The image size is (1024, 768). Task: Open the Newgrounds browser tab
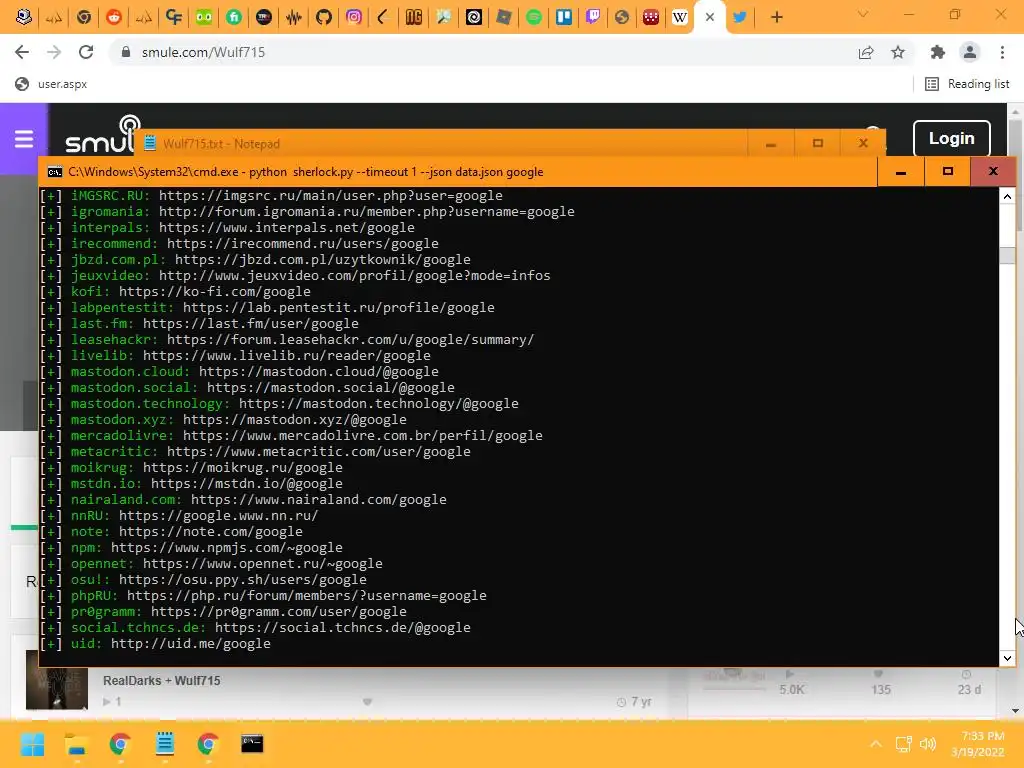pos(414,17)
